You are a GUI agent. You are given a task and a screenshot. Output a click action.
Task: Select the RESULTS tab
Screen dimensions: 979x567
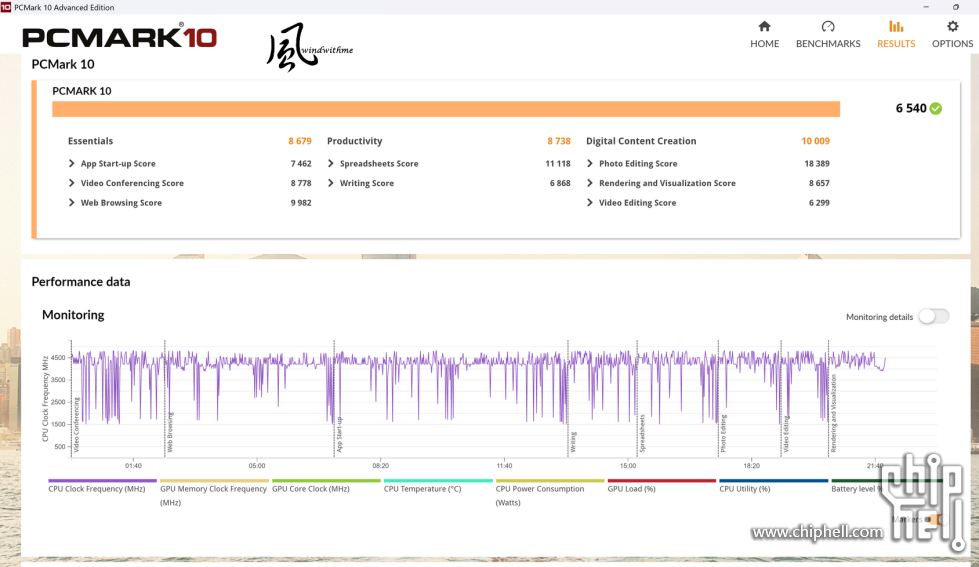pos(896,34)
